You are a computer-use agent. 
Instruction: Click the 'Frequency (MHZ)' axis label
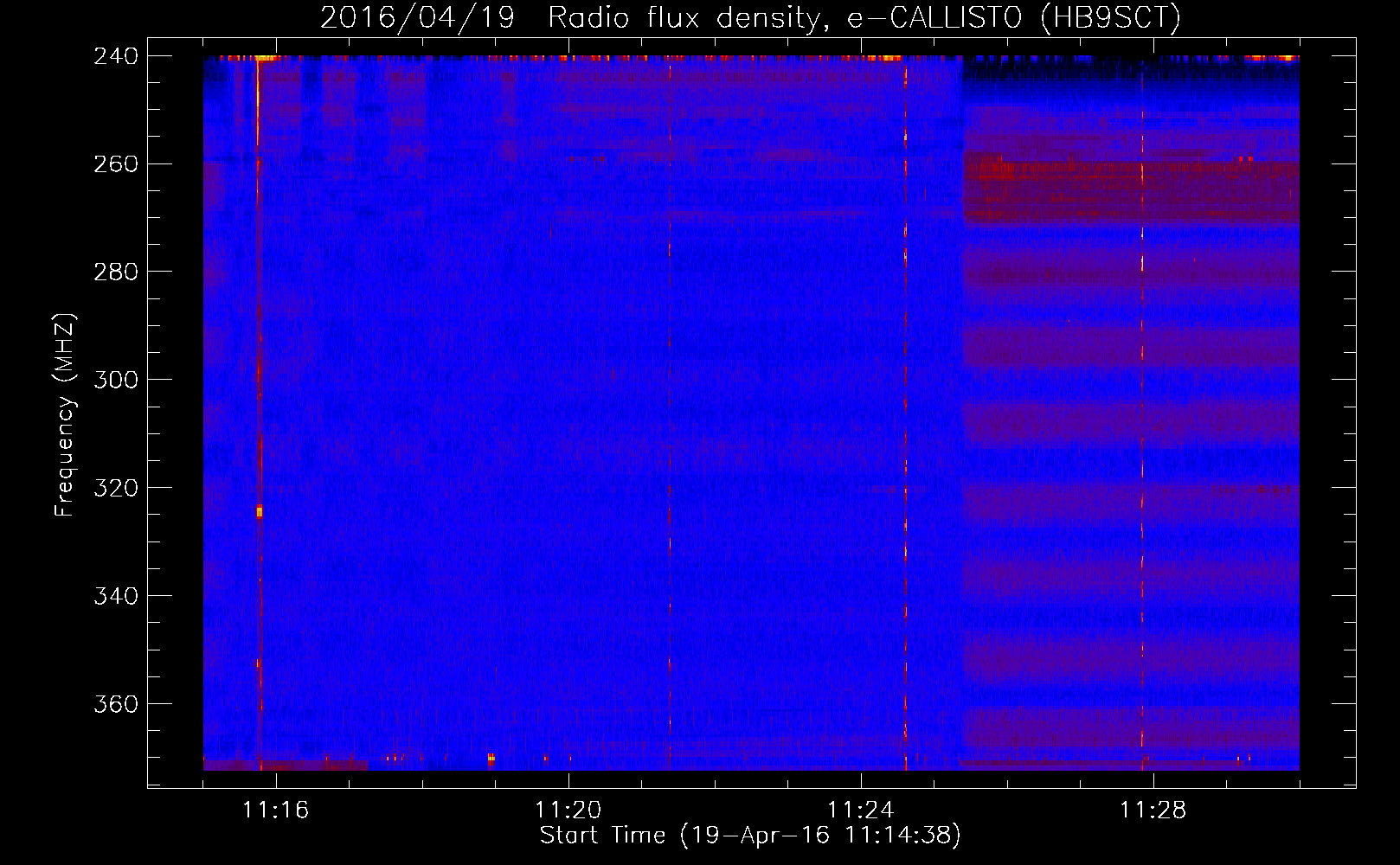[66, 415]
